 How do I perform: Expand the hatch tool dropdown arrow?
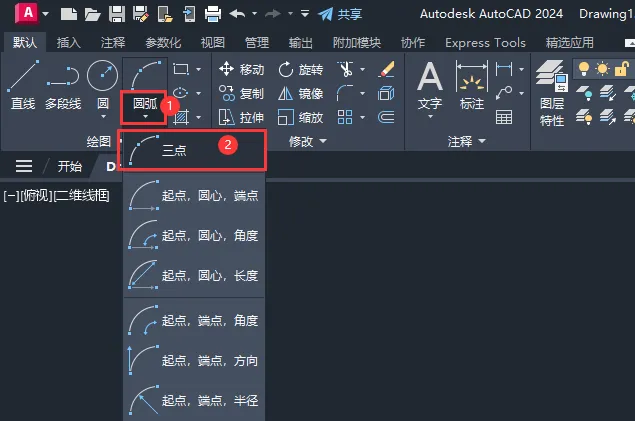click(x=198, y=117)
